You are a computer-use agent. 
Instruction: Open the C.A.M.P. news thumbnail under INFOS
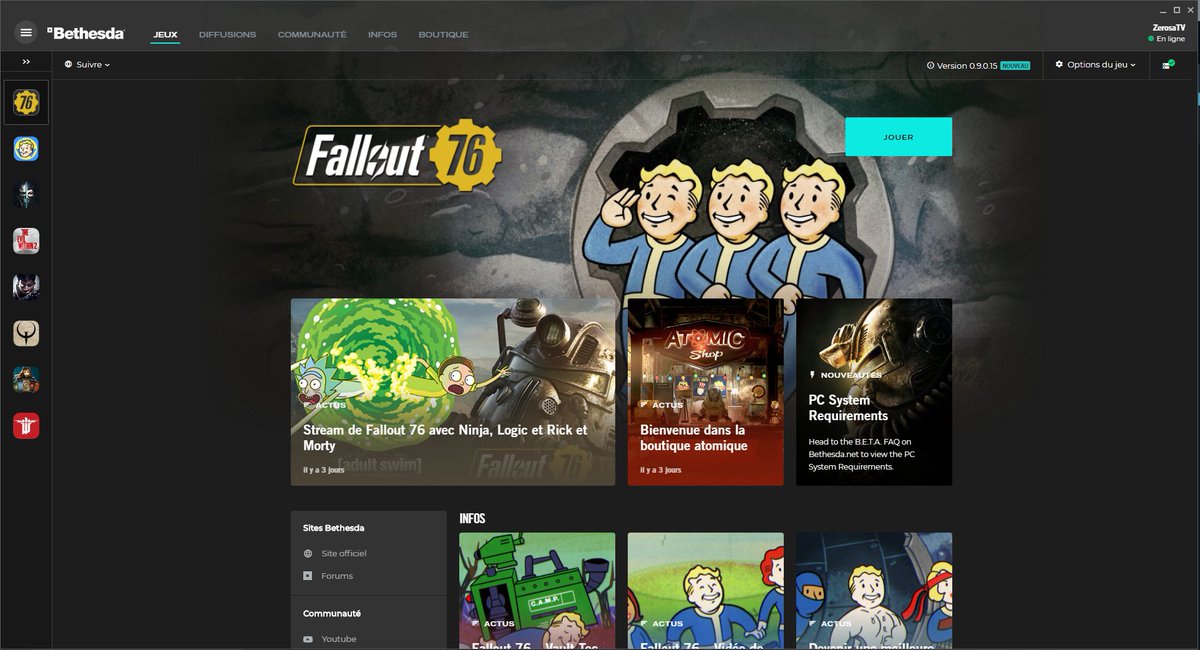[x=537, y=591]
